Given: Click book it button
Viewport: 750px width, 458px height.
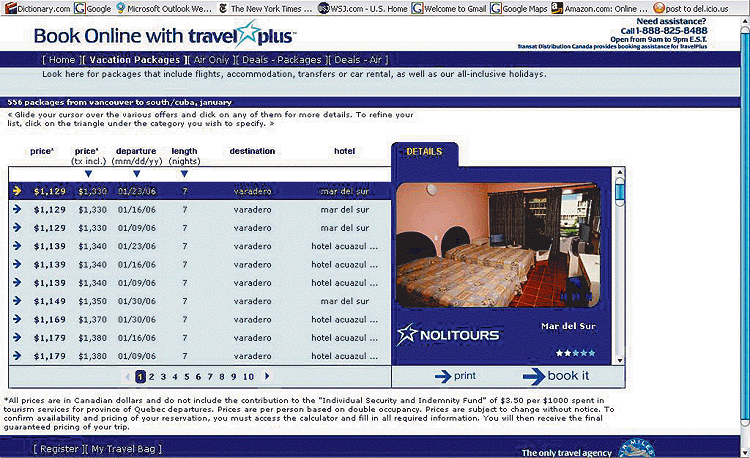Looking at the screenshot, I should click(556, 376).
